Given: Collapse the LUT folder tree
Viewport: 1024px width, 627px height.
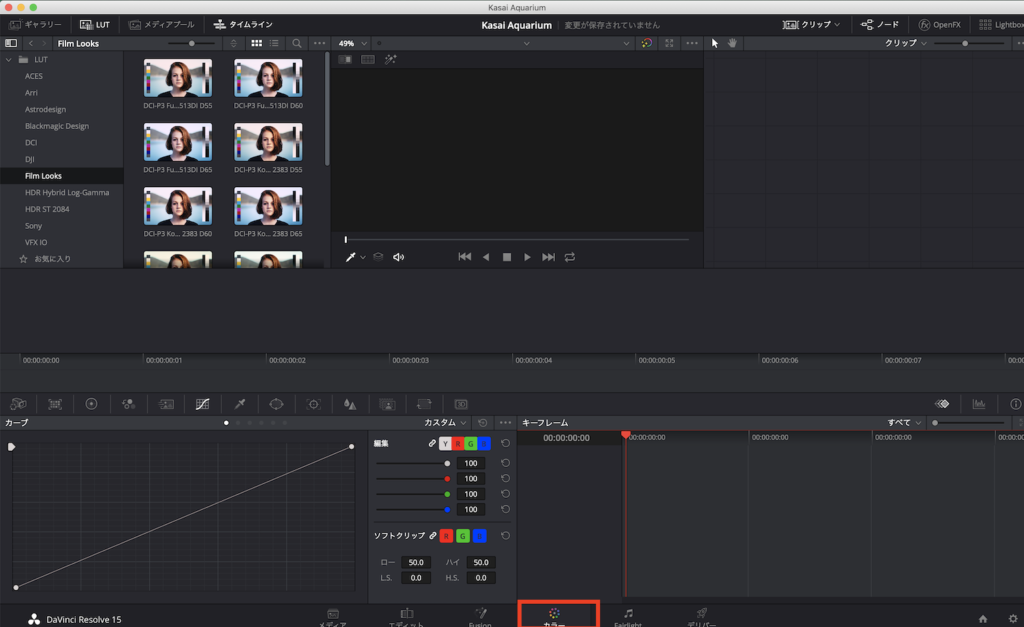Looking at the screenshot, I should pos(9,60).
